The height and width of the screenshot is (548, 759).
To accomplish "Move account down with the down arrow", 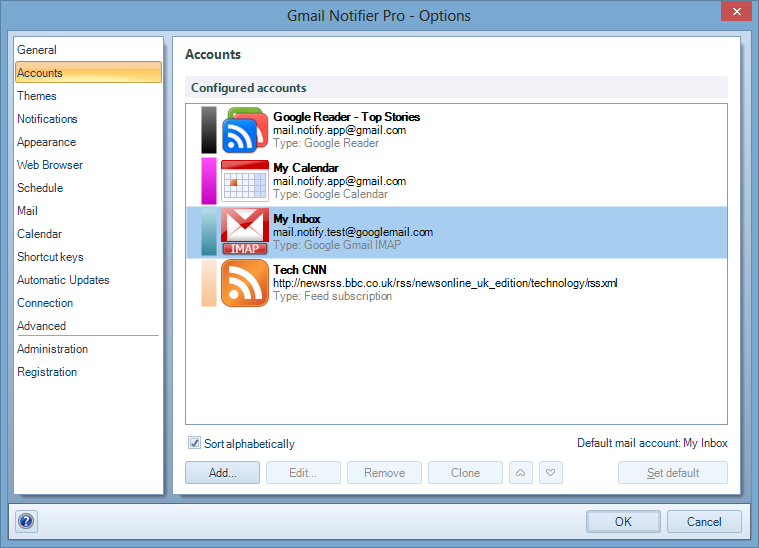I will [x=551, y=472].
